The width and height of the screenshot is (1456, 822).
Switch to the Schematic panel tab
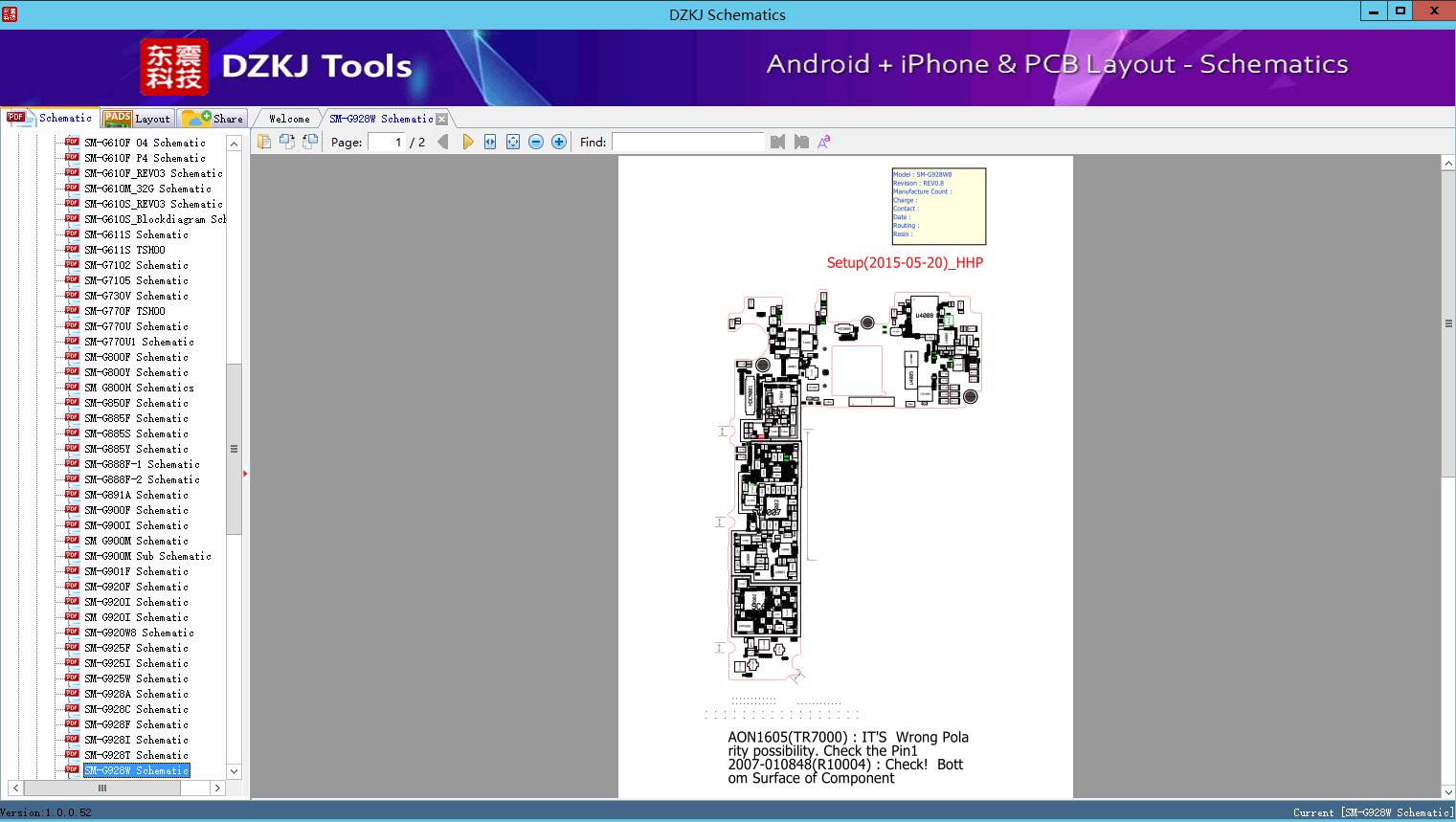(x=50, y=118)
